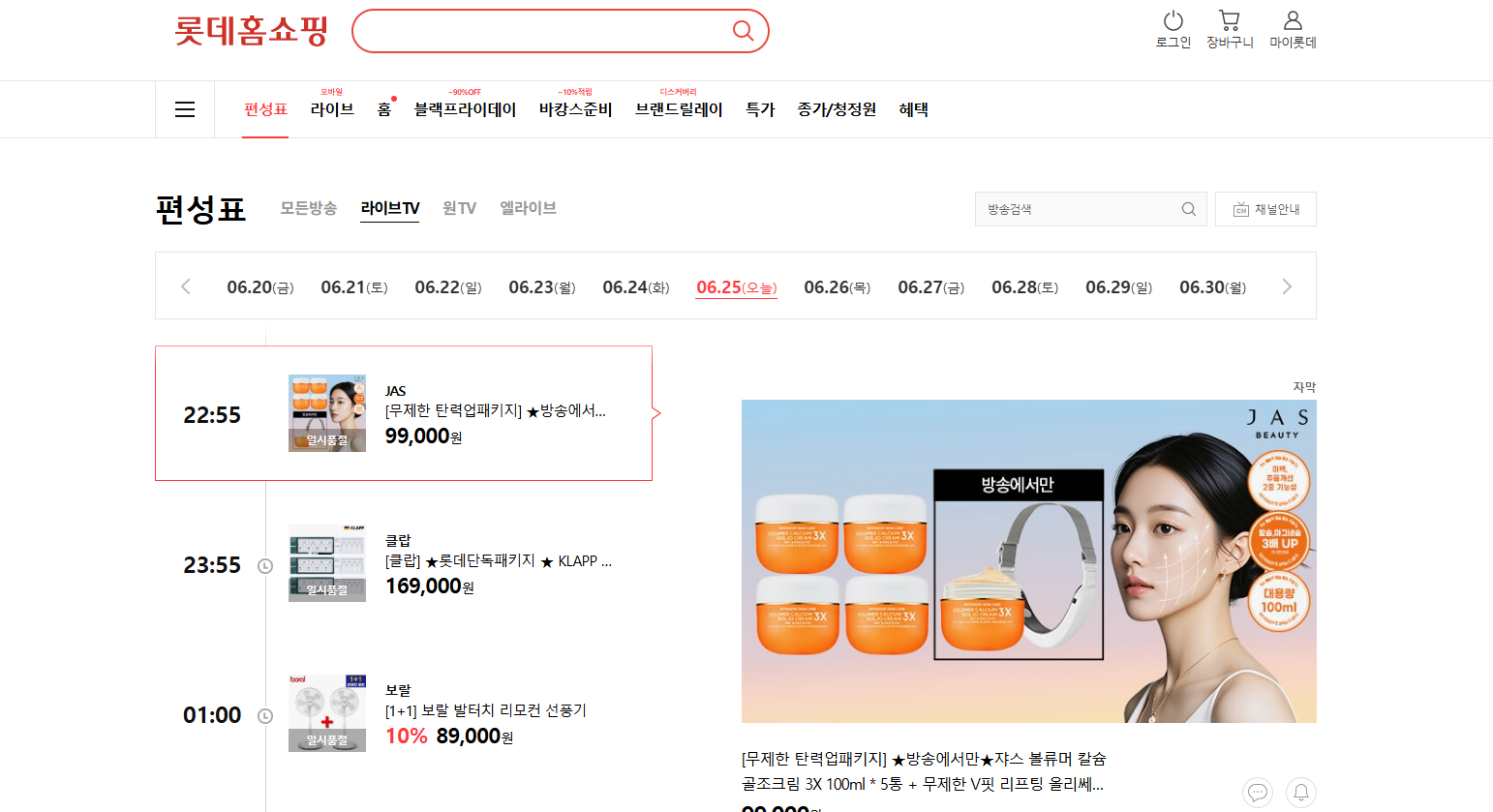1493x812 pixels.
Task: Select date 06.26(목)
Action: (838, 287)
